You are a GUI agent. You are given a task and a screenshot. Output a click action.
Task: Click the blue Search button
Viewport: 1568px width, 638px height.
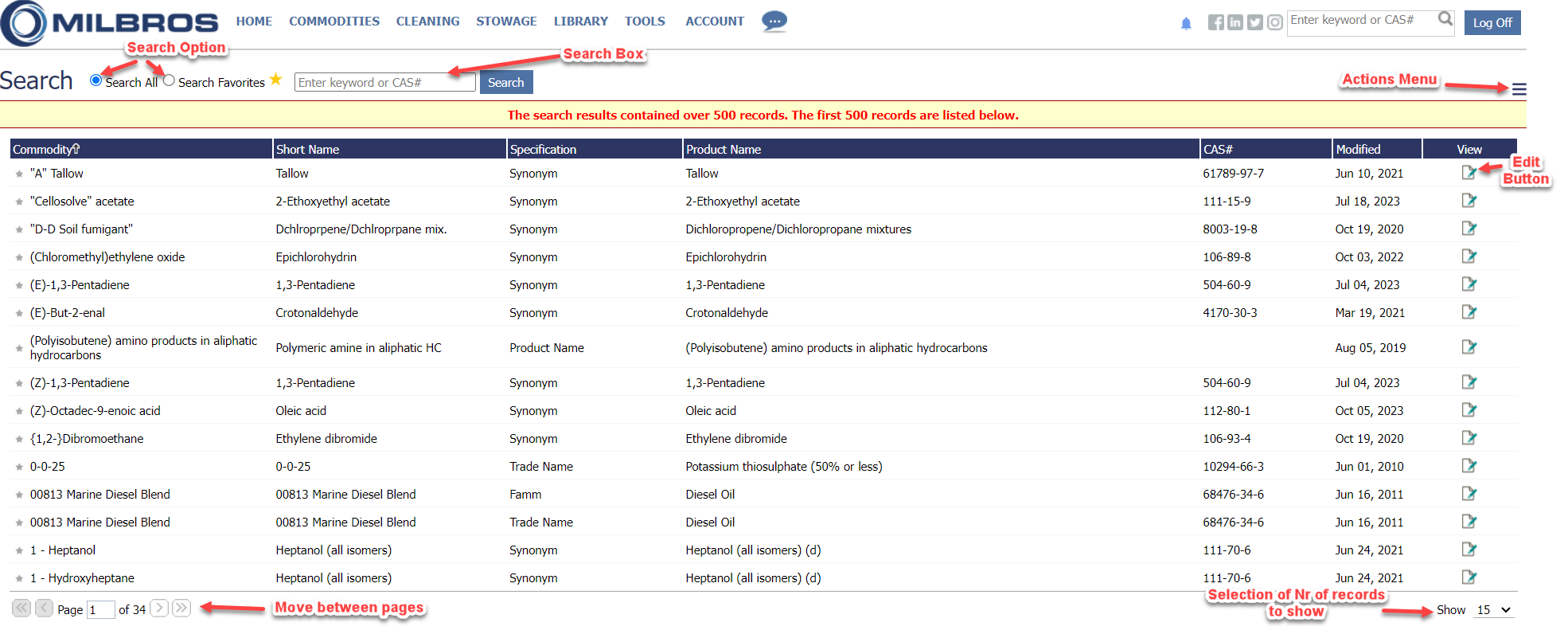pyautogui.click(x=505, y=82)
